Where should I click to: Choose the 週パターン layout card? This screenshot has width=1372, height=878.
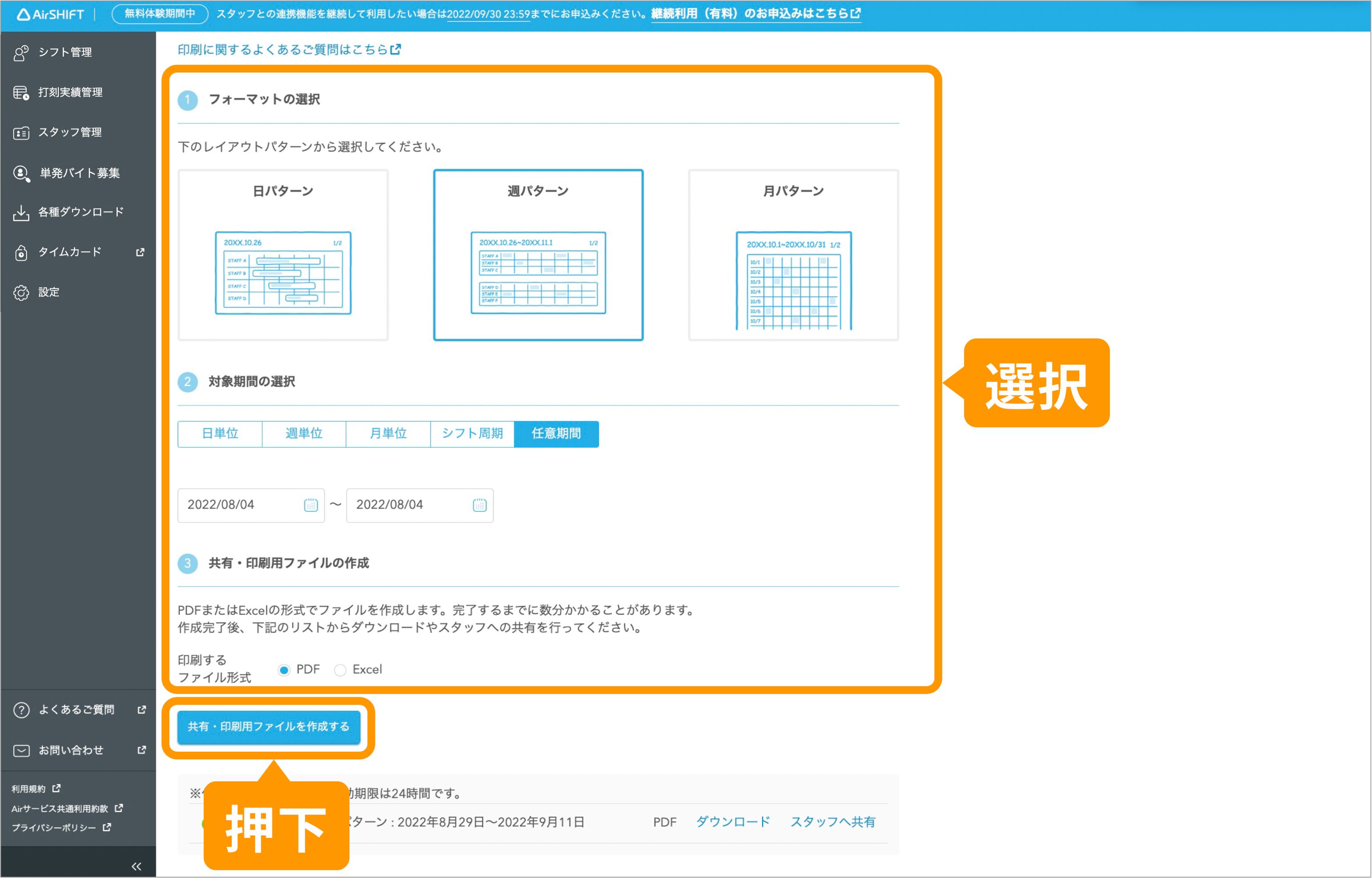point(538,255)
